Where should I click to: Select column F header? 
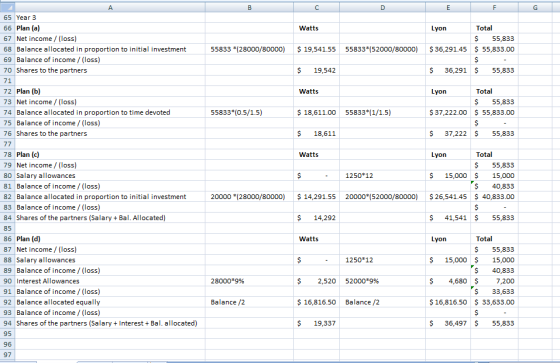[x=494, y=7]
